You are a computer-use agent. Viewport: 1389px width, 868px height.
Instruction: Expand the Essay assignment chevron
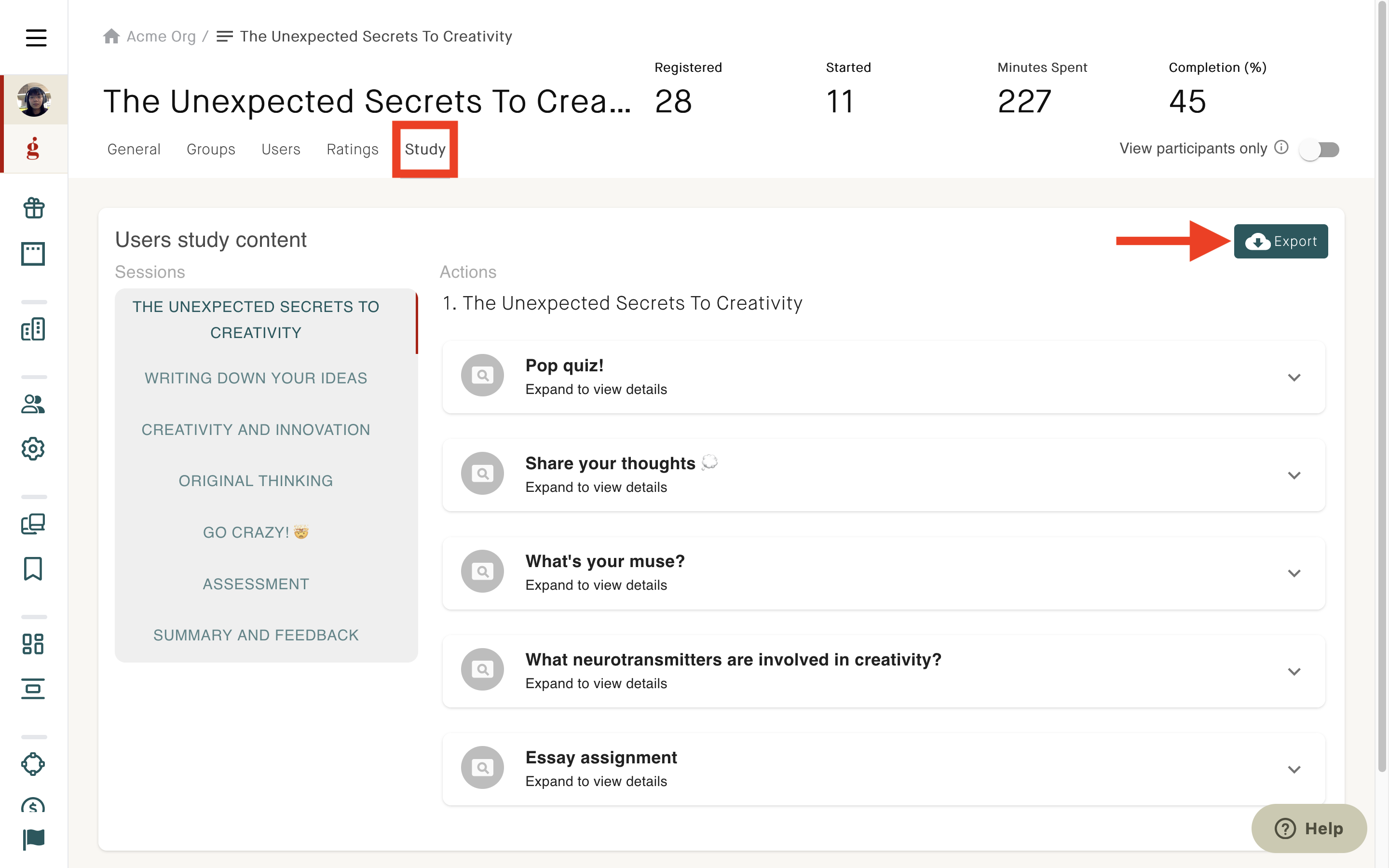(1294, 770)
